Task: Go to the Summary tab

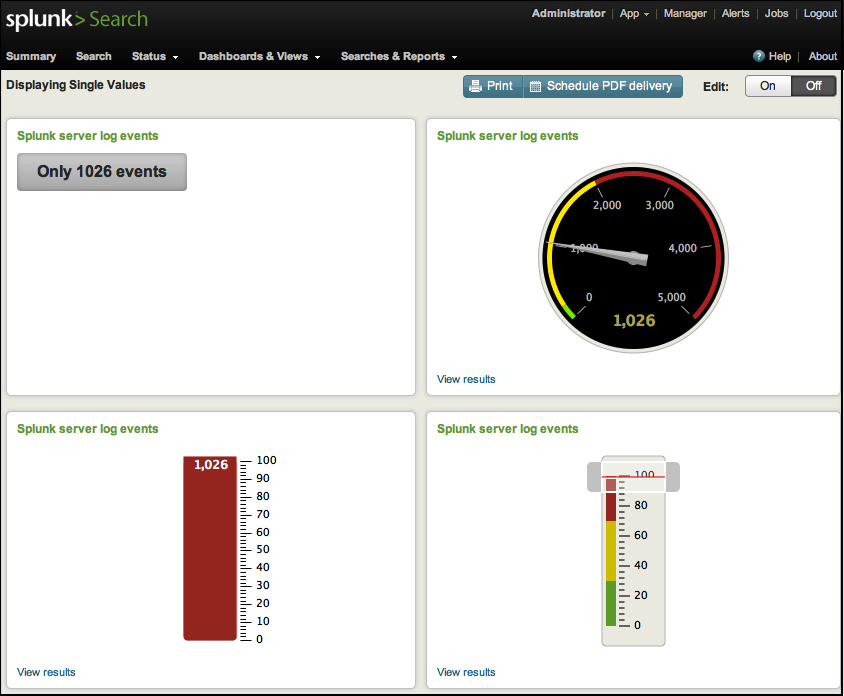Action: 31,57
